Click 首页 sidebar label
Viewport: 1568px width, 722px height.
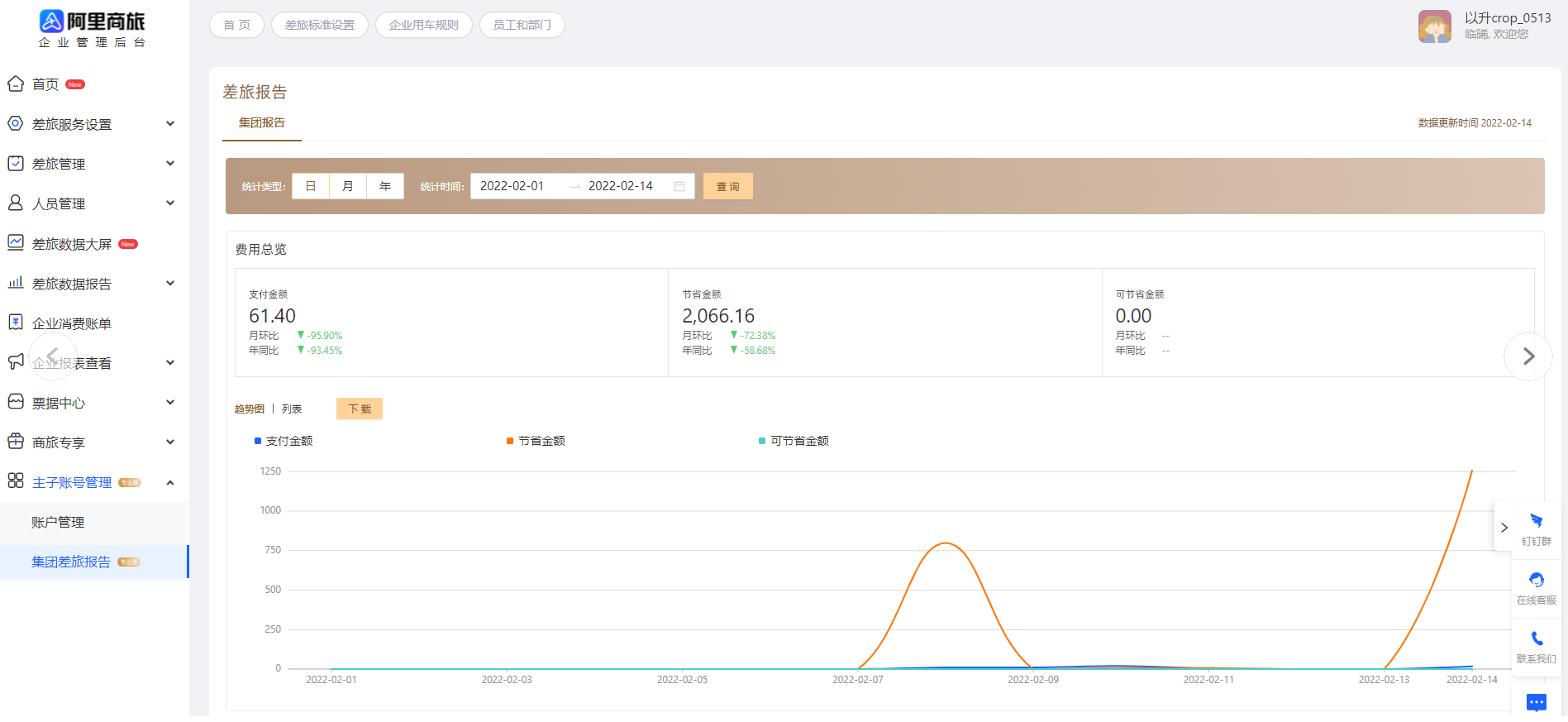pyautogui.click(x=45, y=84)
